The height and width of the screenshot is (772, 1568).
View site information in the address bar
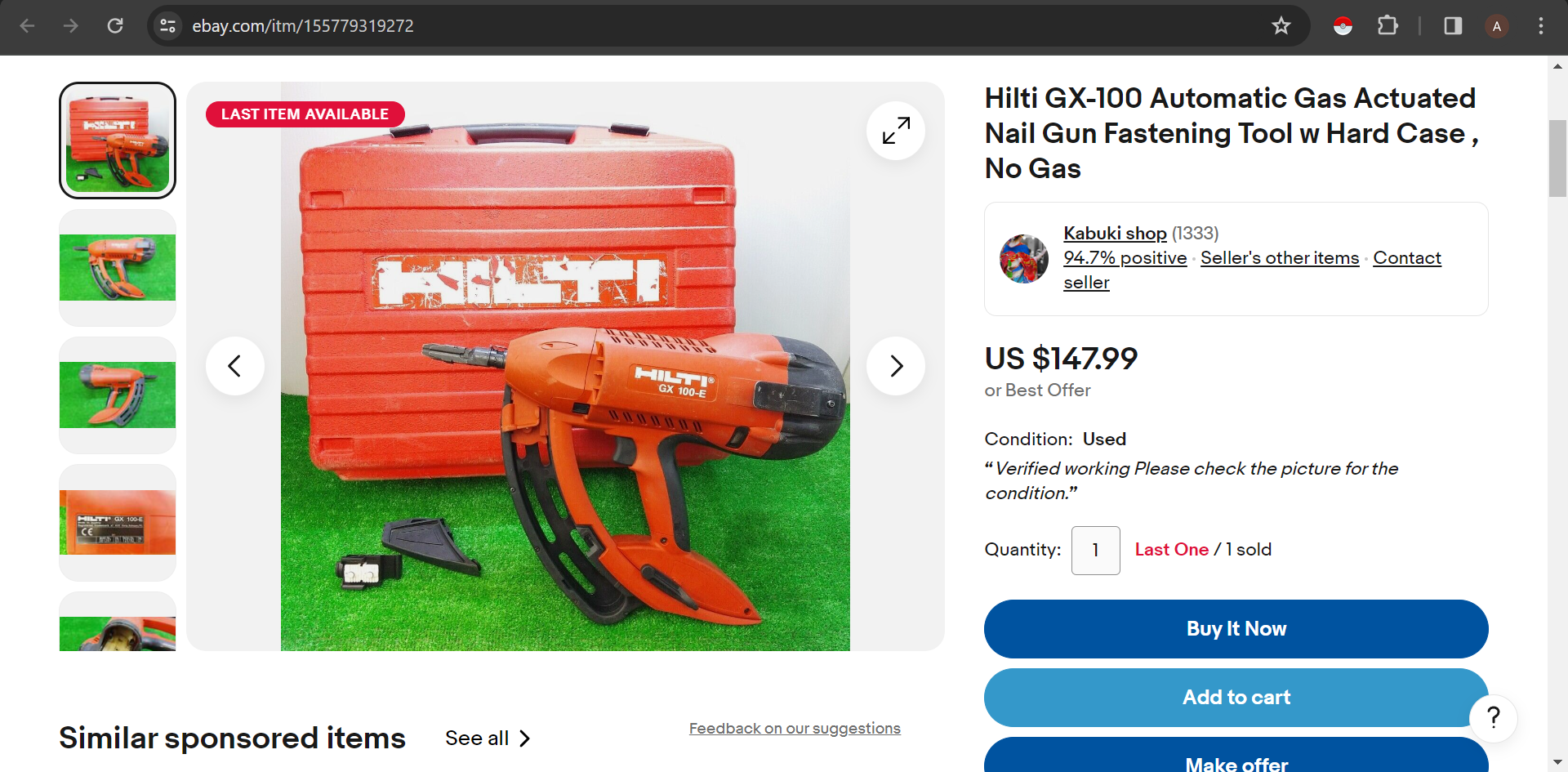click(168, 26)
